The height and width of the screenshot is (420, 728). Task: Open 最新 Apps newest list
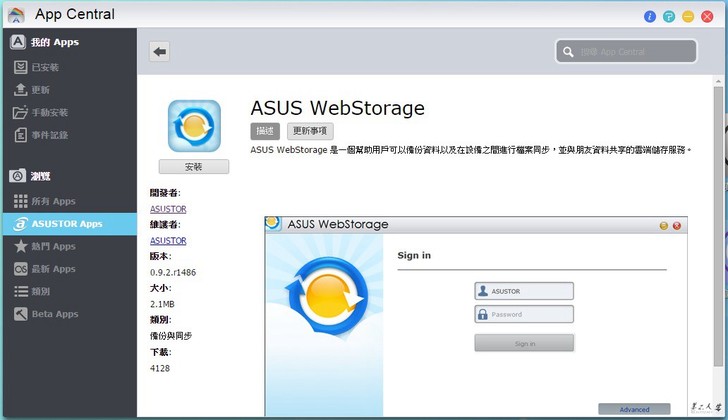click(x=53, y=269)
